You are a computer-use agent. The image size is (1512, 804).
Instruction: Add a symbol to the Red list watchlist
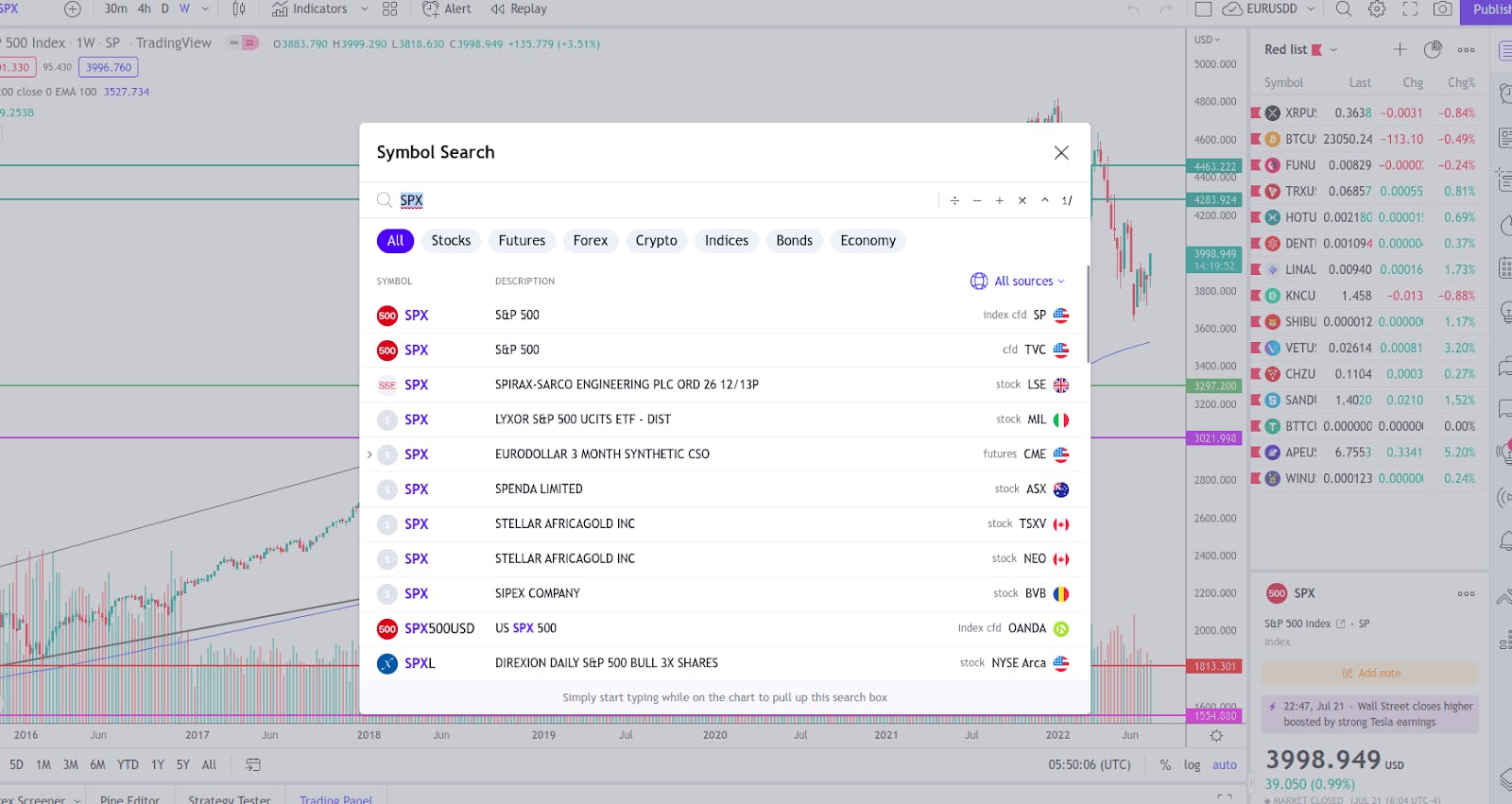[x=1400, y=49]
